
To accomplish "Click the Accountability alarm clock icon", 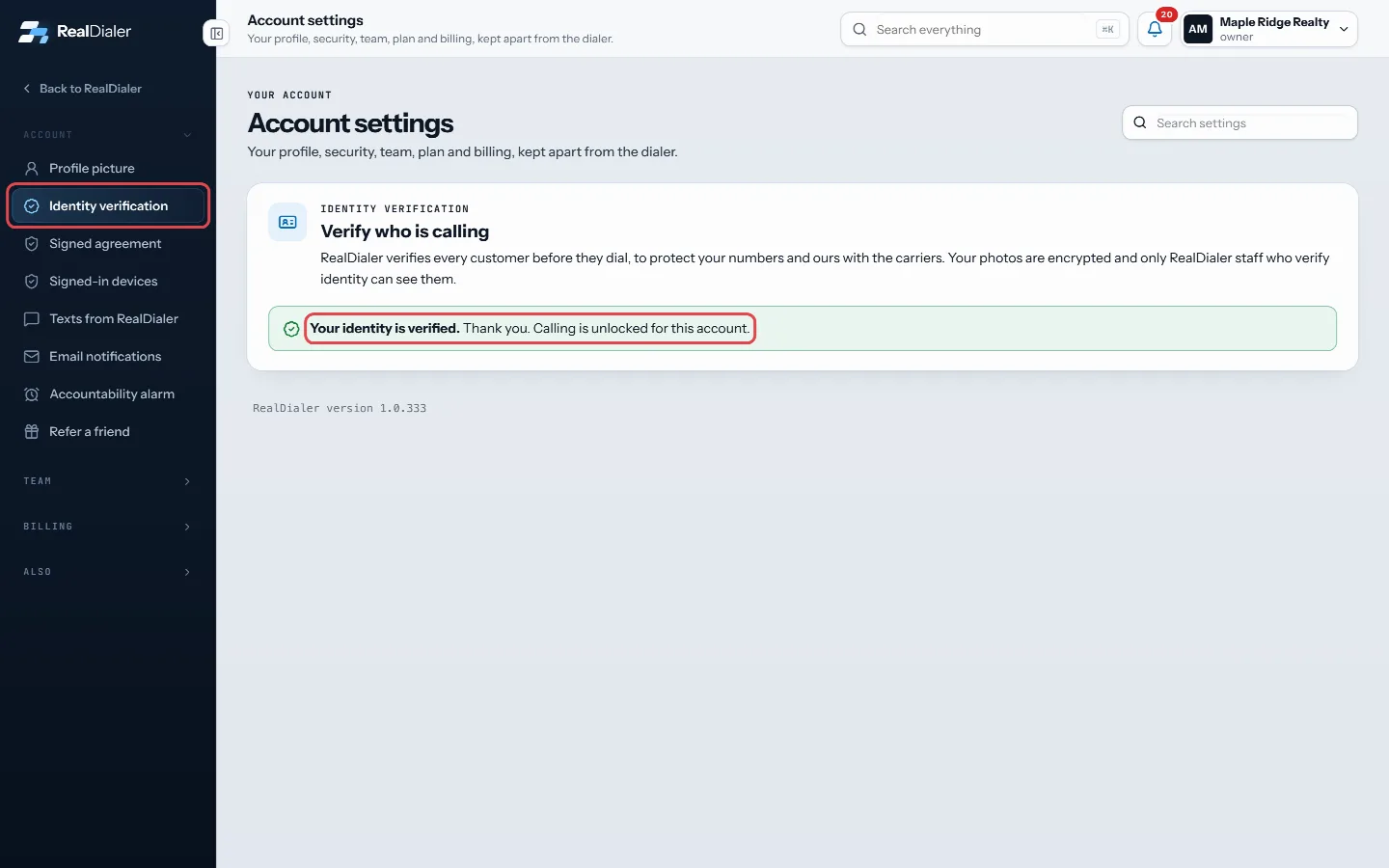I will 32,393.
